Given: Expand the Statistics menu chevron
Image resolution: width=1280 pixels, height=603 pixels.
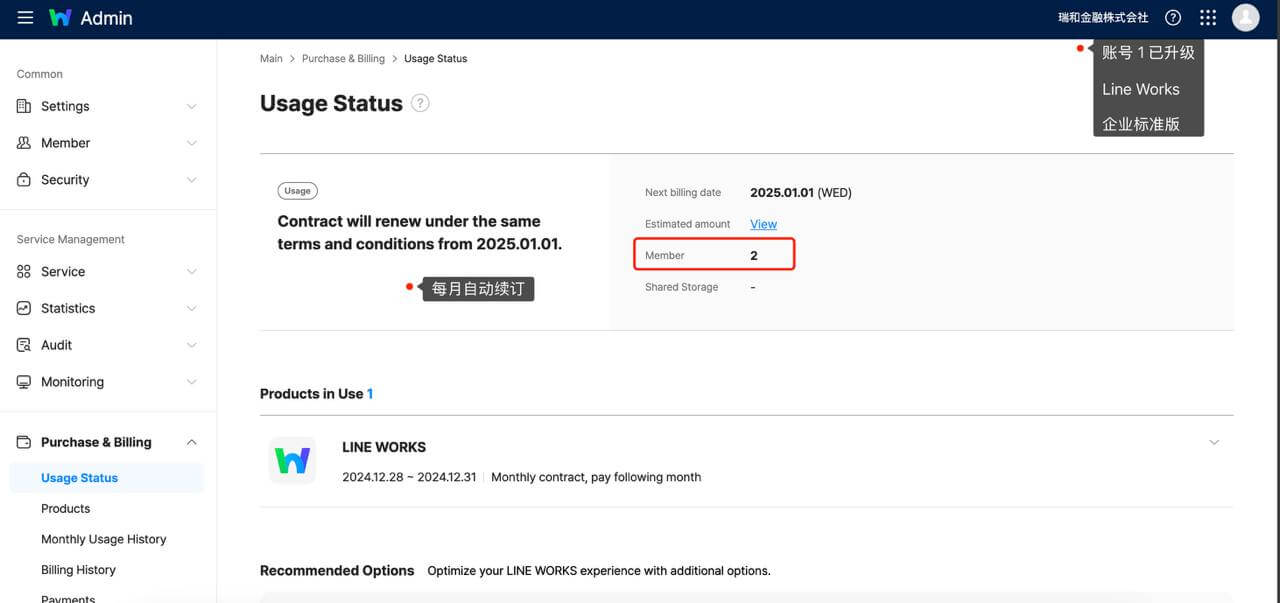Looking at the screenshot, I should tap(191, 308).
